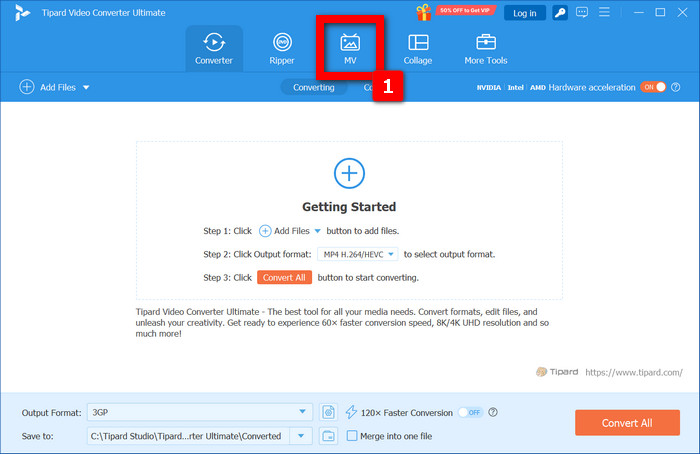Click the gift box promotion icon
The width and height of the screenshot is (700, 454).
tap(423, 12)
